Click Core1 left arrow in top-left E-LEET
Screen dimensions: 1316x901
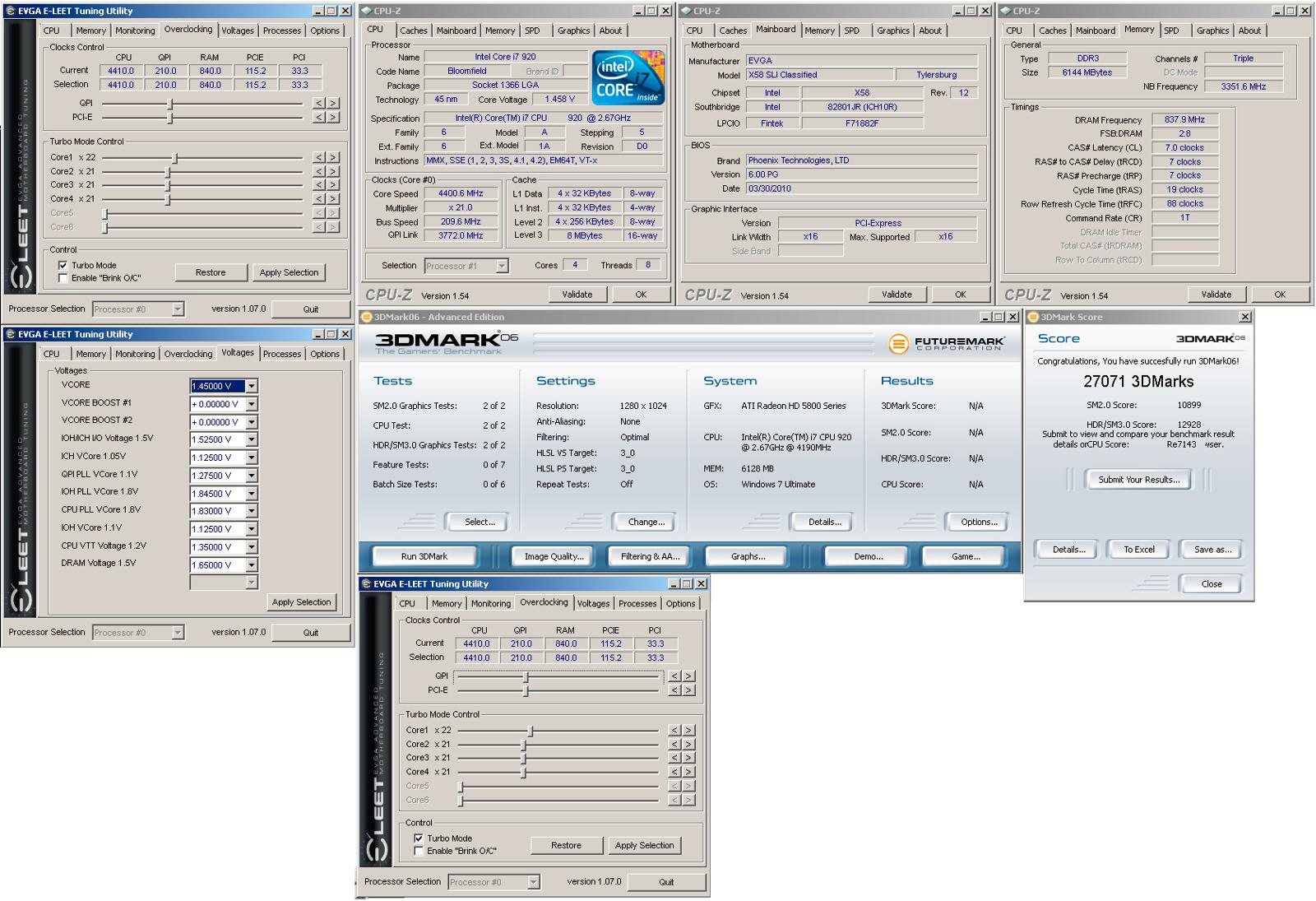(x=319, y=157)
